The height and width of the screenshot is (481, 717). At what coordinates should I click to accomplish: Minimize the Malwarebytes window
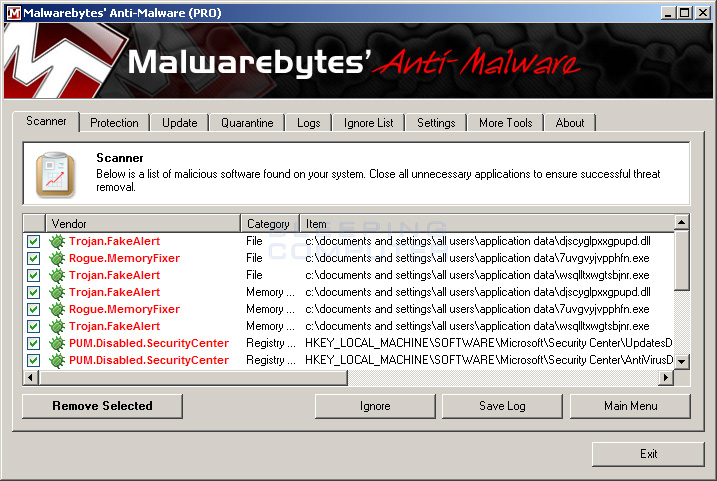669,13
